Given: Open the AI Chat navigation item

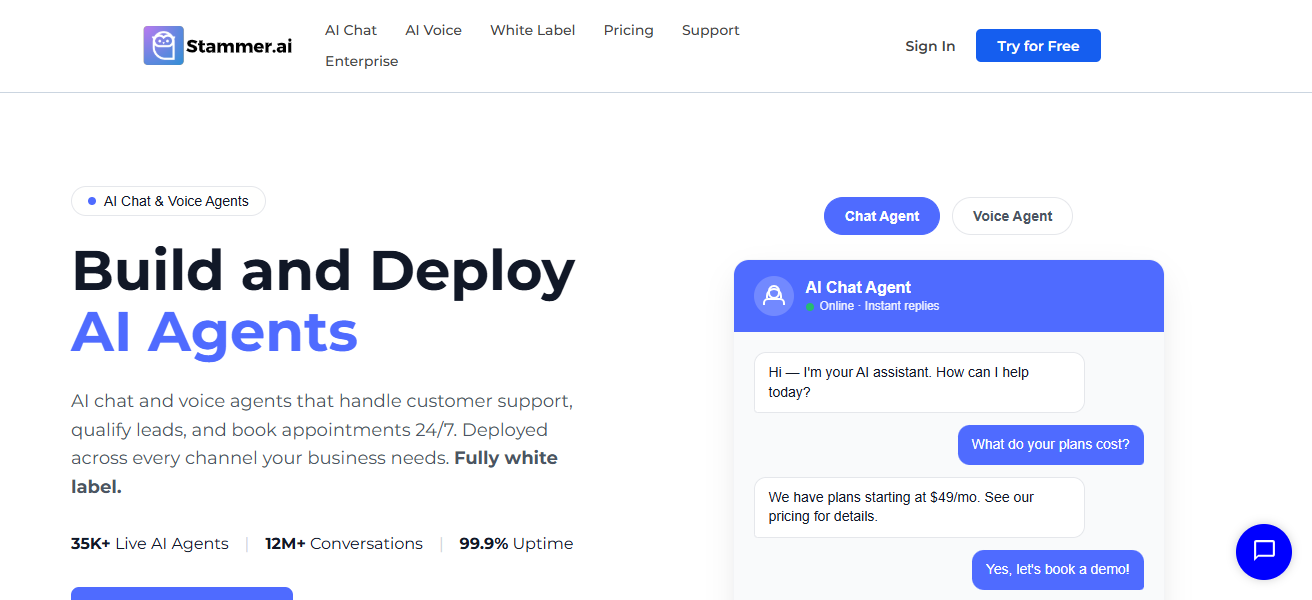Looking at the screenshot, I should (351, 30).
